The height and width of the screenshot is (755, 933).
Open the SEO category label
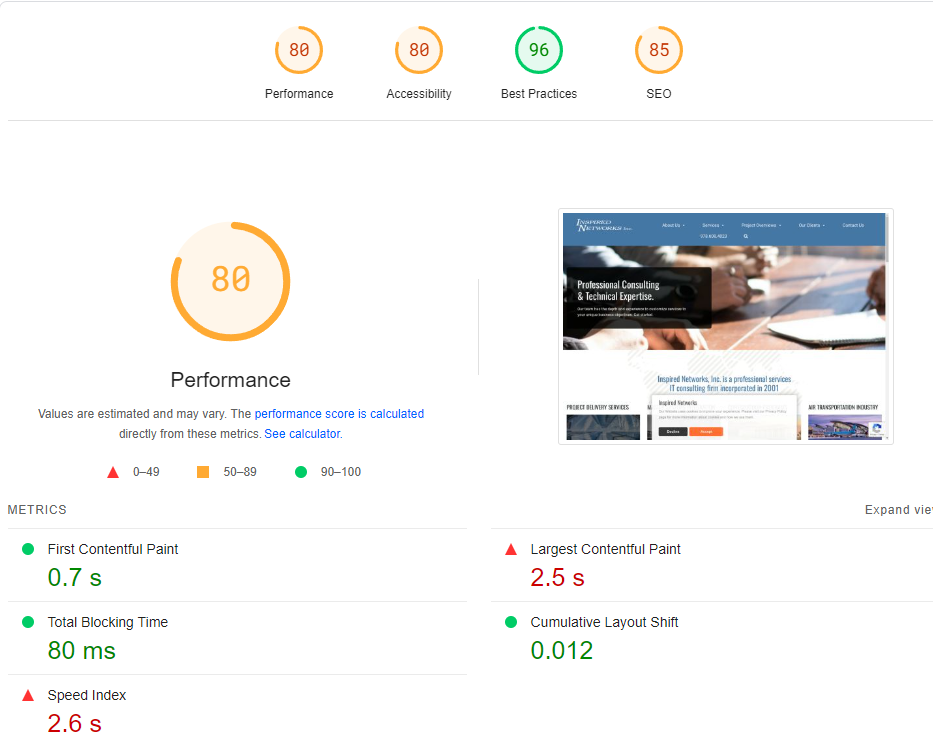click(659, 93)
